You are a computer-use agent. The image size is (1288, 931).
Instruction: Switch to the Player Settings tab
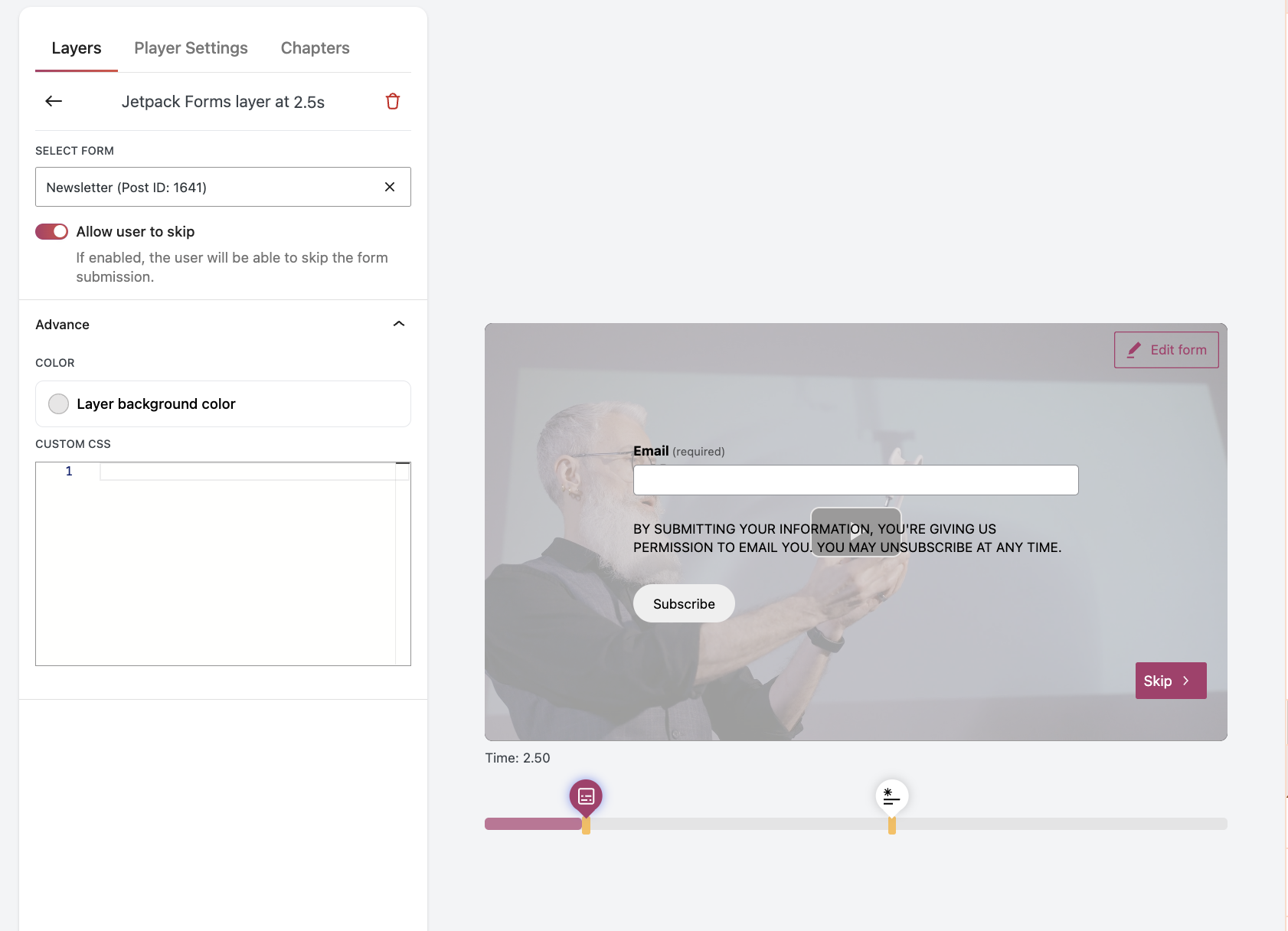coord(191,48)
